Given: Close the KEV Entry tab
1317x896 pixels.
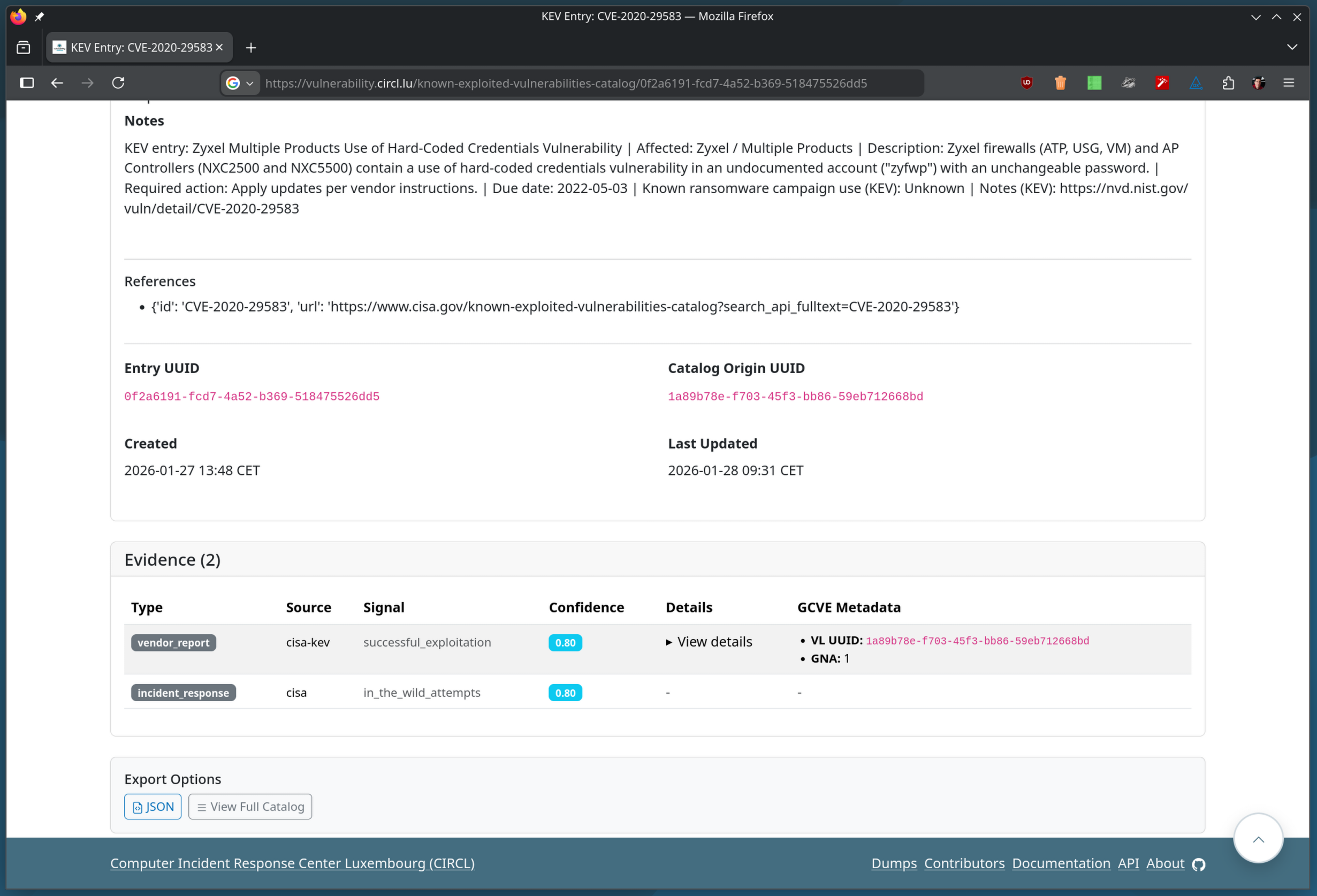Looking at the screenshot, I should click(219, 48).
